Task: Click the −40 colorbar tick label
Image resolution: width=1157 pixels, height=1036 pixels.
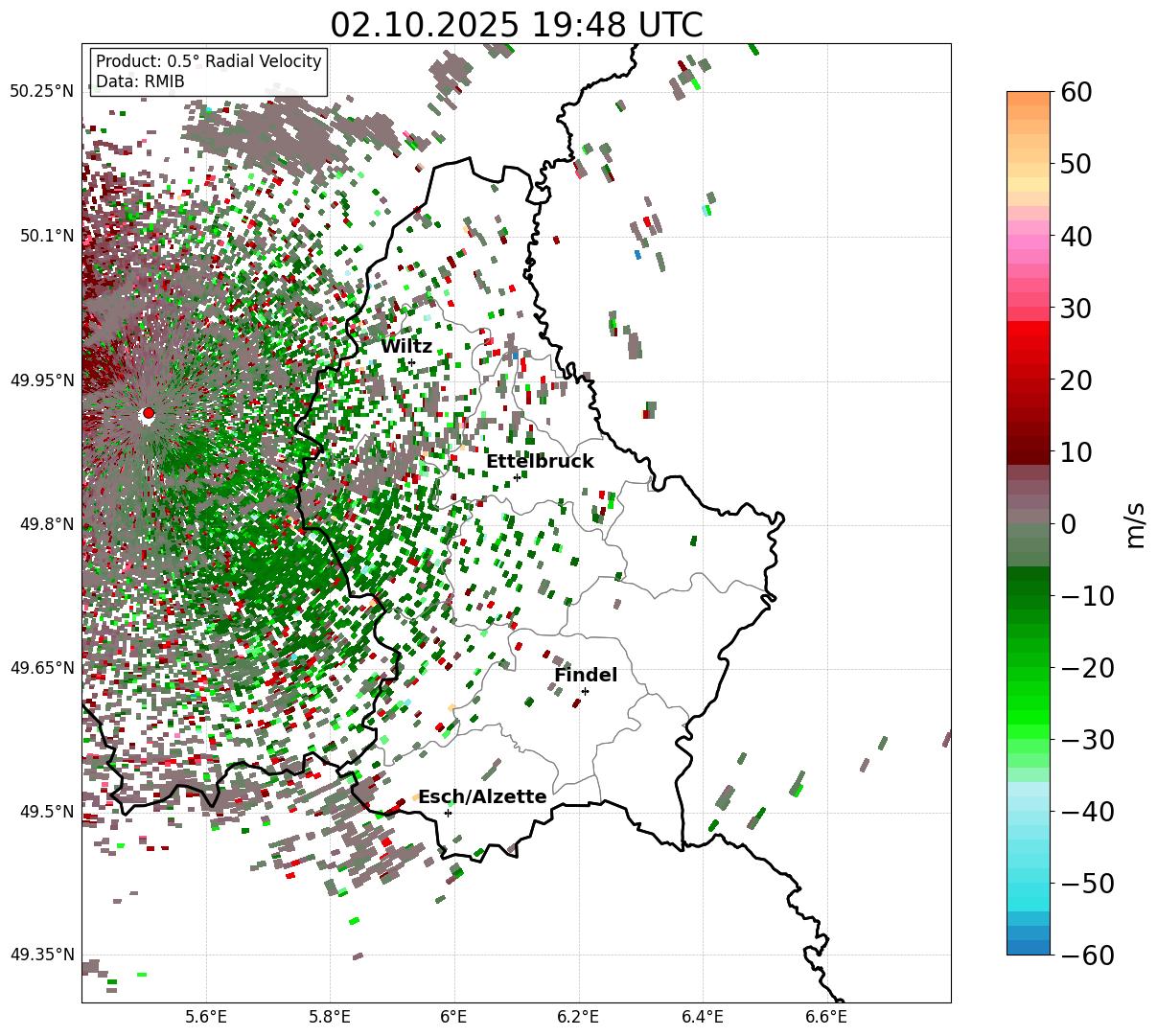Action: [x=1087, y=812]
